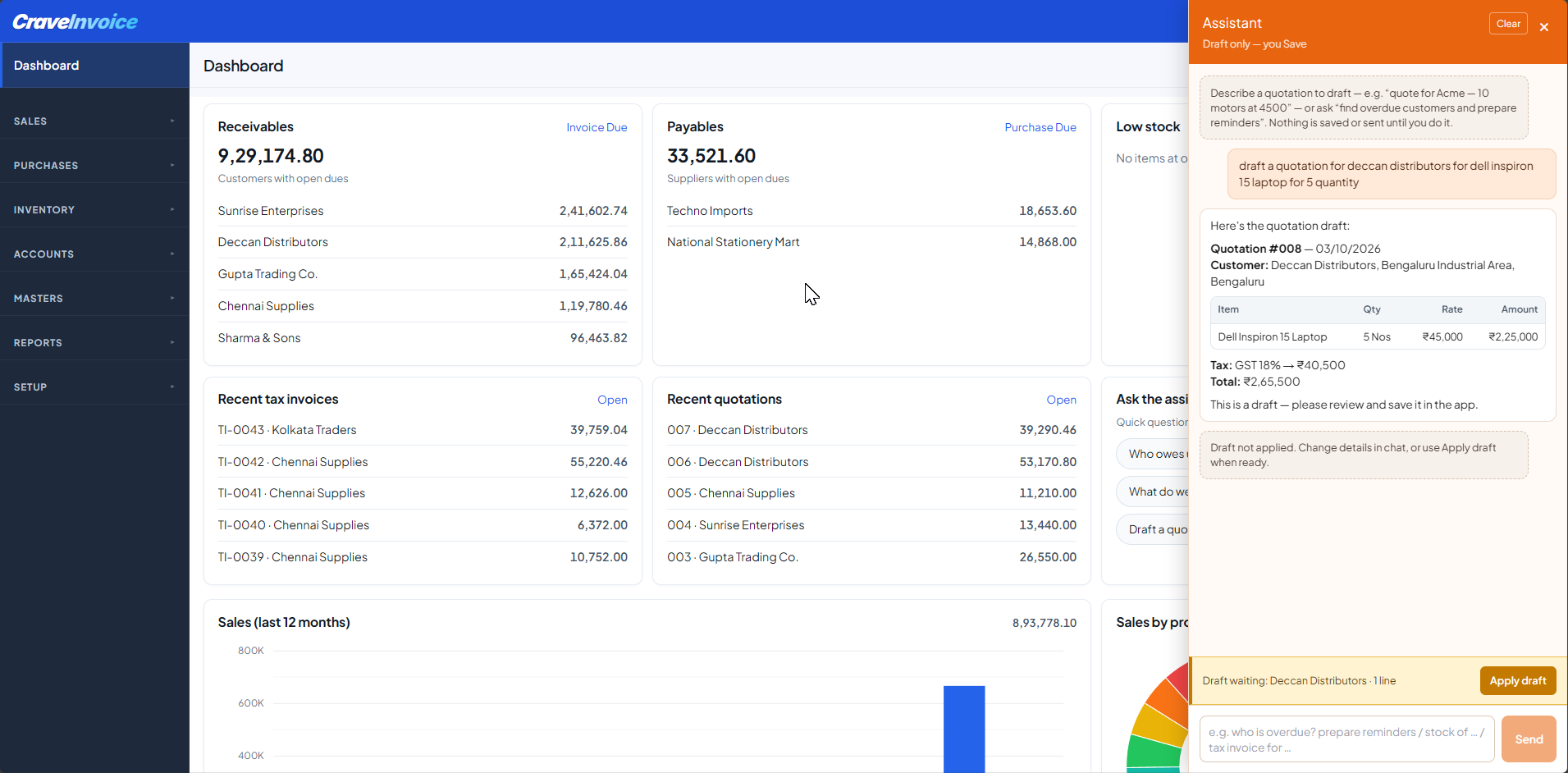Select Deccan Distributors receivable of 2,11,625.86
Image resolution: width=1568 pixels, height=773 pixels.
coord(423,242)
